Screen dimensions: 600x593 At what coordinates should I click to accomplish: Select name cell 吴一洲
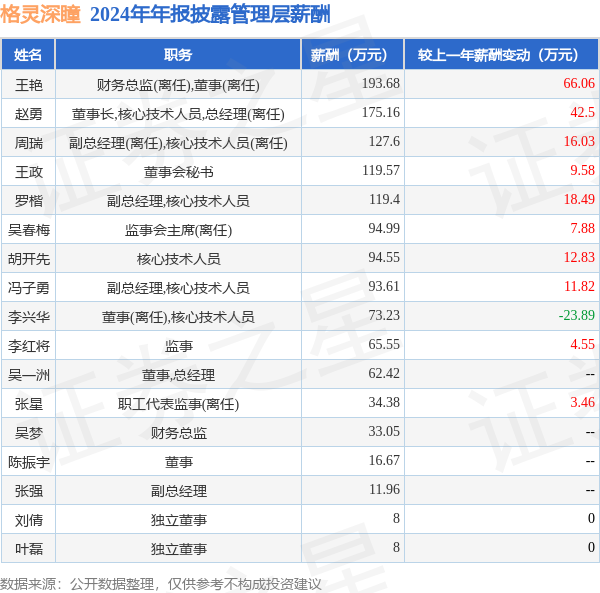coord(29,375)
